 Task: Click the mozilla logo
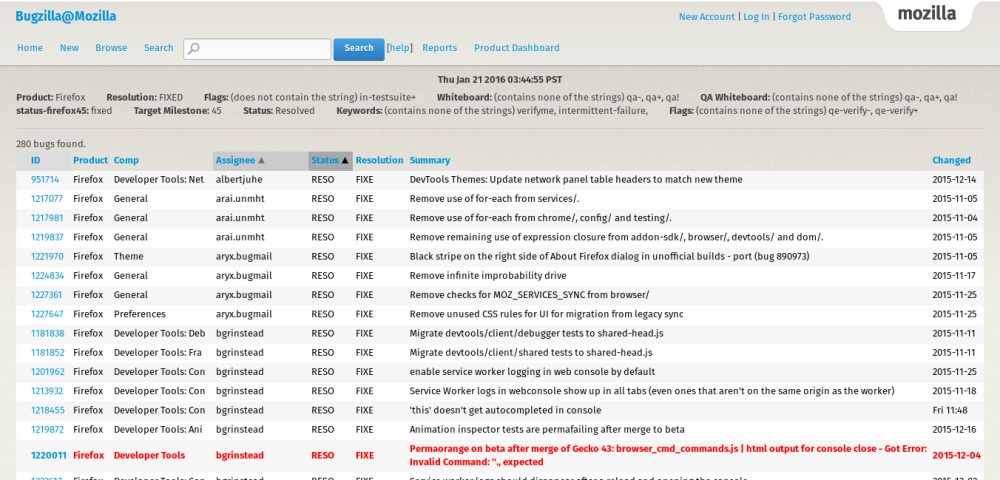(x=927, y=13)
